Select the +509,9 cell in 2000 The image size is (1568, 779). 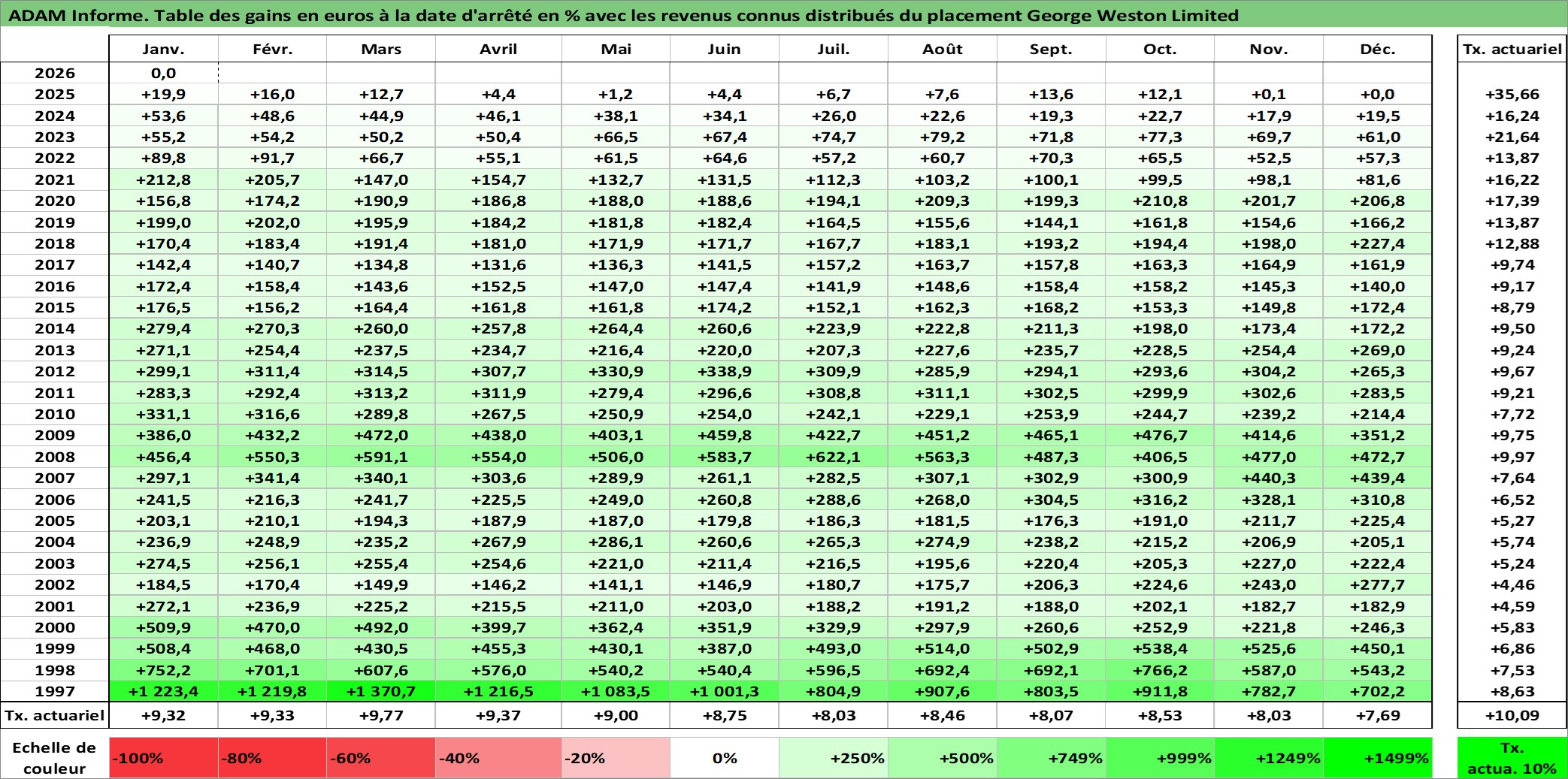(163, 627)
